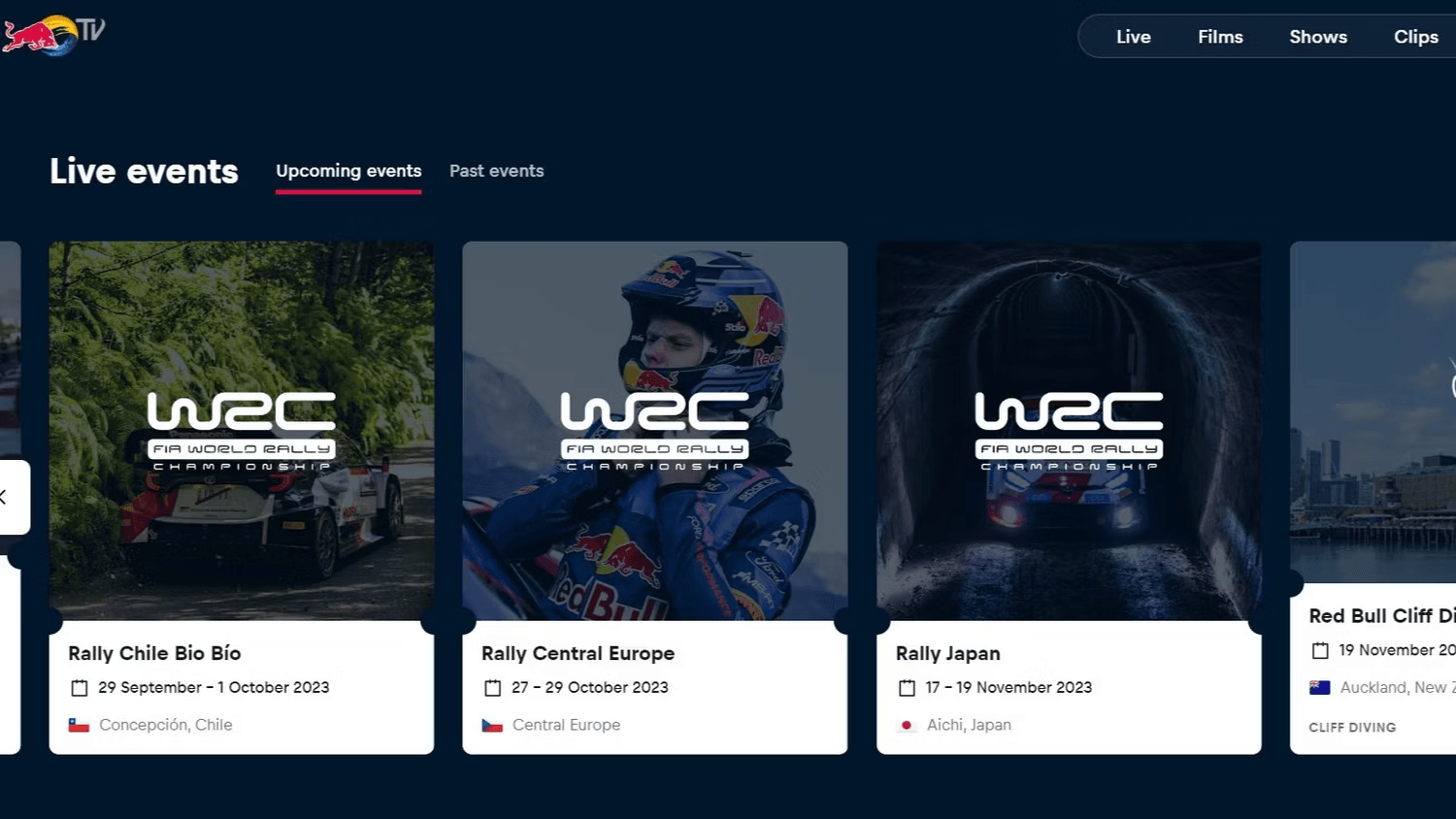Image resolution: width=1456 pixels, height=819 pixels.
Task: Click the calendar icon for Cliff Diving event
Action: coord(1320,651)
